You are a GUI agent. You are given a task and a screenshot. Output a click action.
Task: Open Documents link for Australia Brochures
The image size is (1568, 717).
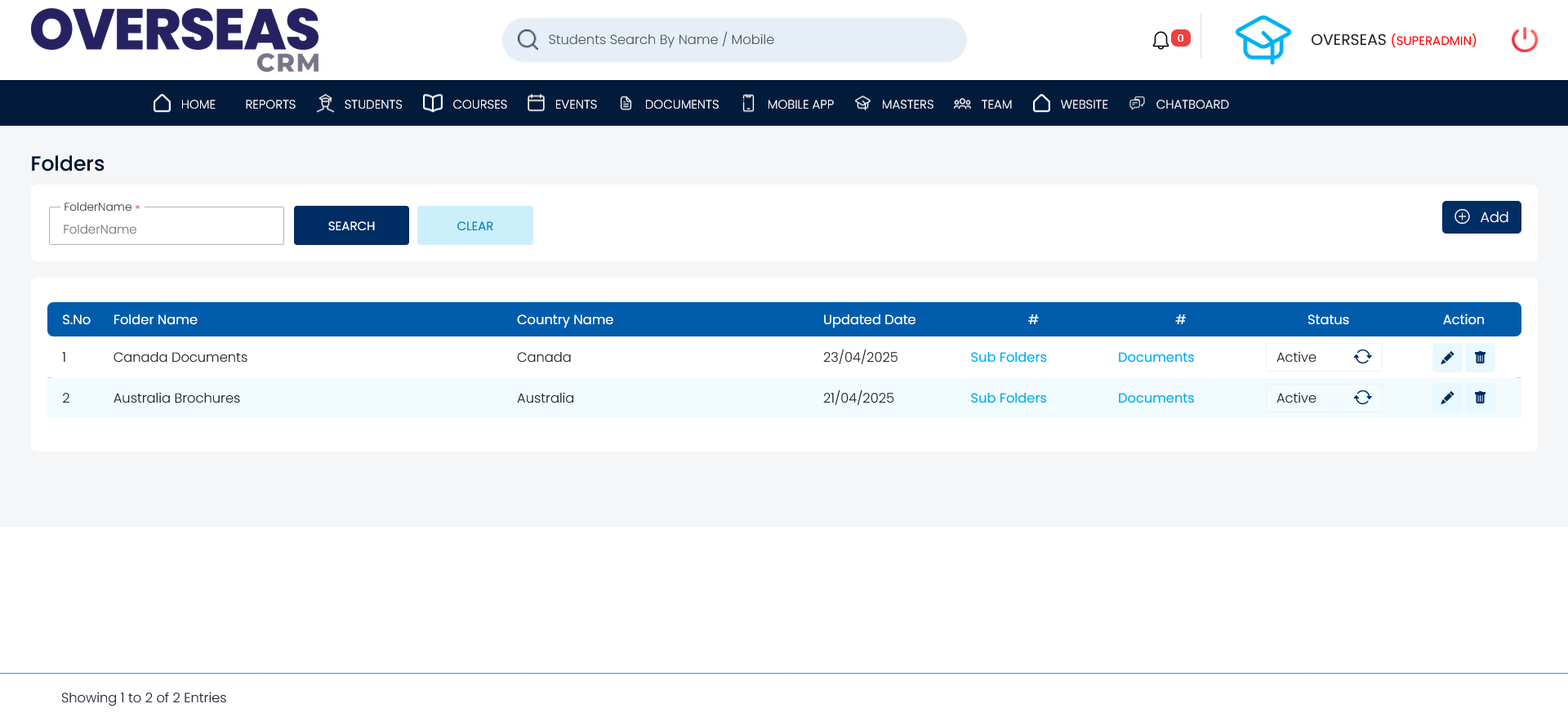pyautogui.click(x=1156, y=399)
